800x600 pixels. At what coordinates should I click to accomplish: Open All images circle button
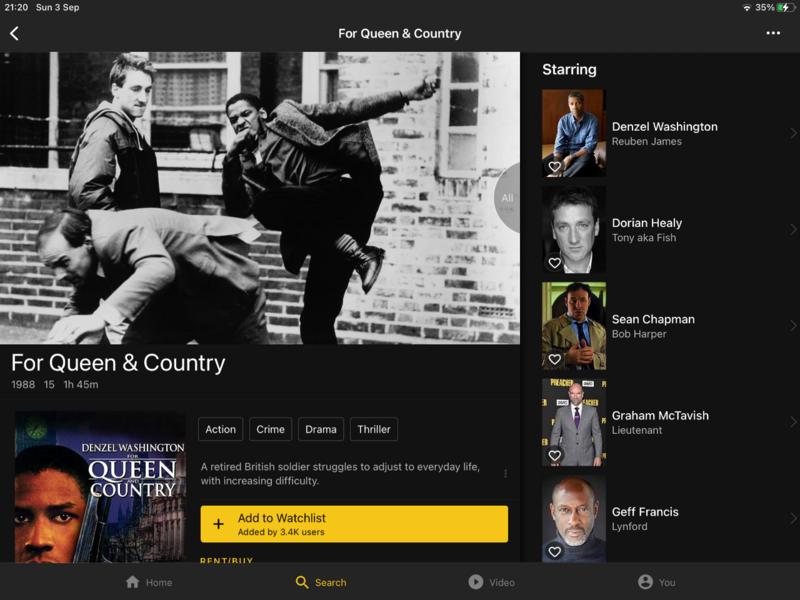click(x=507, y=198)
